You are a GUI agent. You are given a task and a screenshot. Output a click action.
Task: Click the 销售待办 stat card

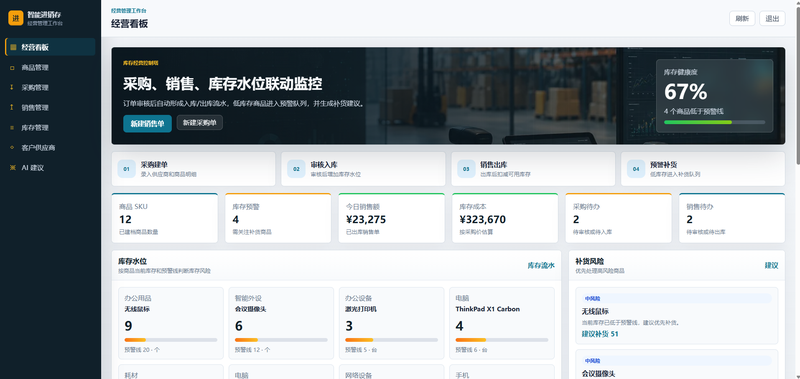[x=732, y=218]
